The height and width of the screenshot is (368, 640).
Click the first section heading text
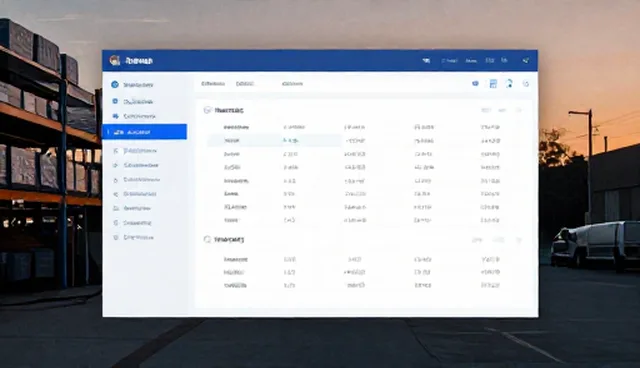pyautogui.click(x=229, y=110)
